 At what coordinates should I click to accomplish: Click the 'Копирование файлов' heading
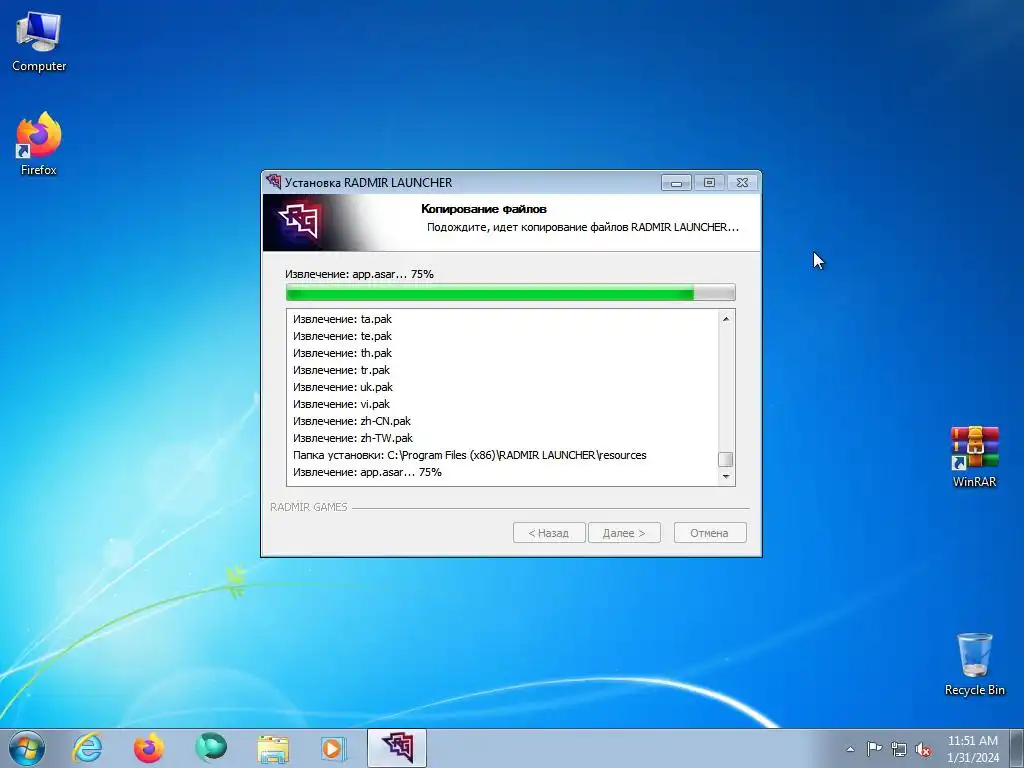coord(484,209)
